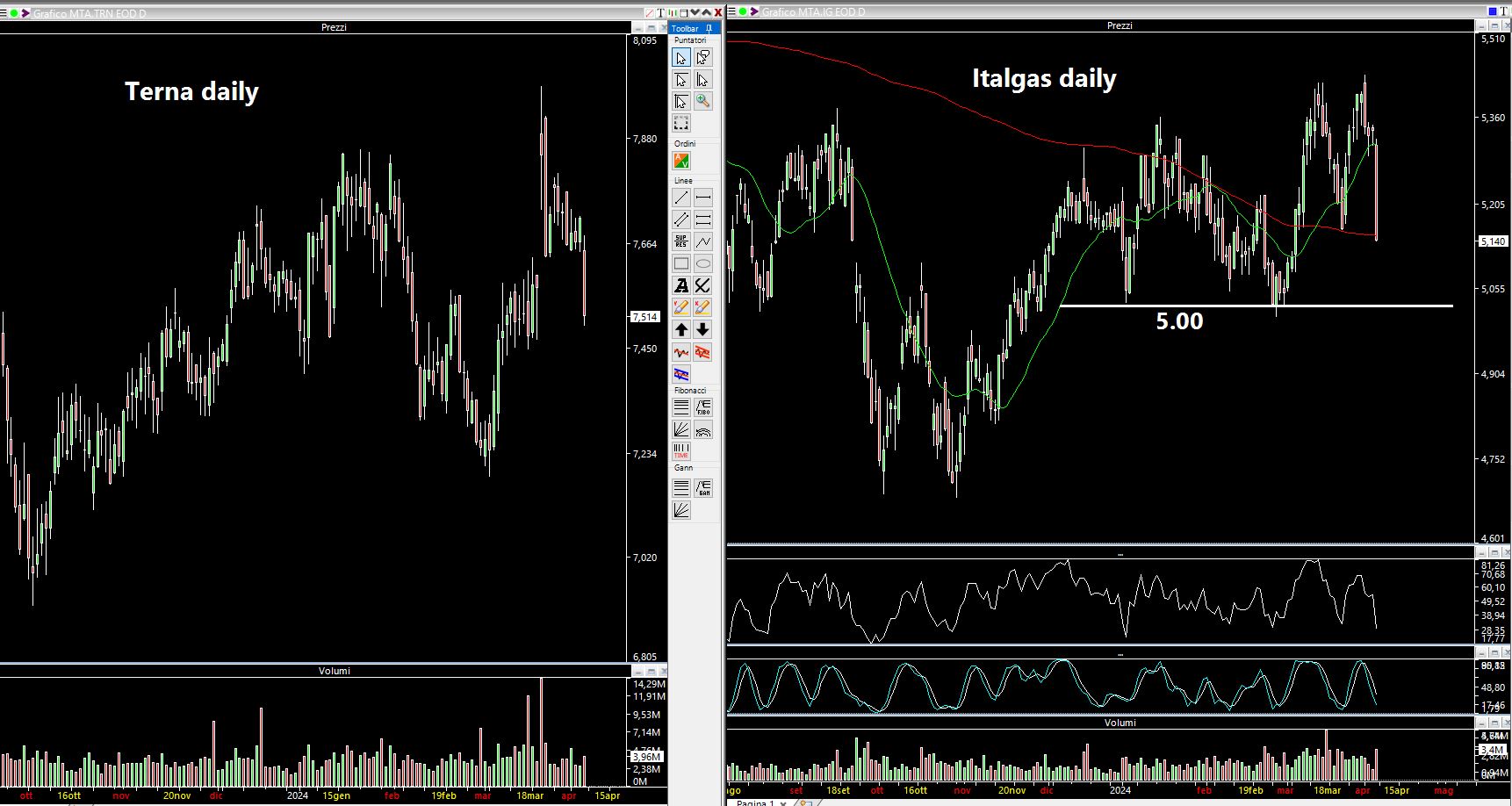Choose the Gann horizontal lines tool
Screen dimensions: 1512x806
[x=681, y=488]
